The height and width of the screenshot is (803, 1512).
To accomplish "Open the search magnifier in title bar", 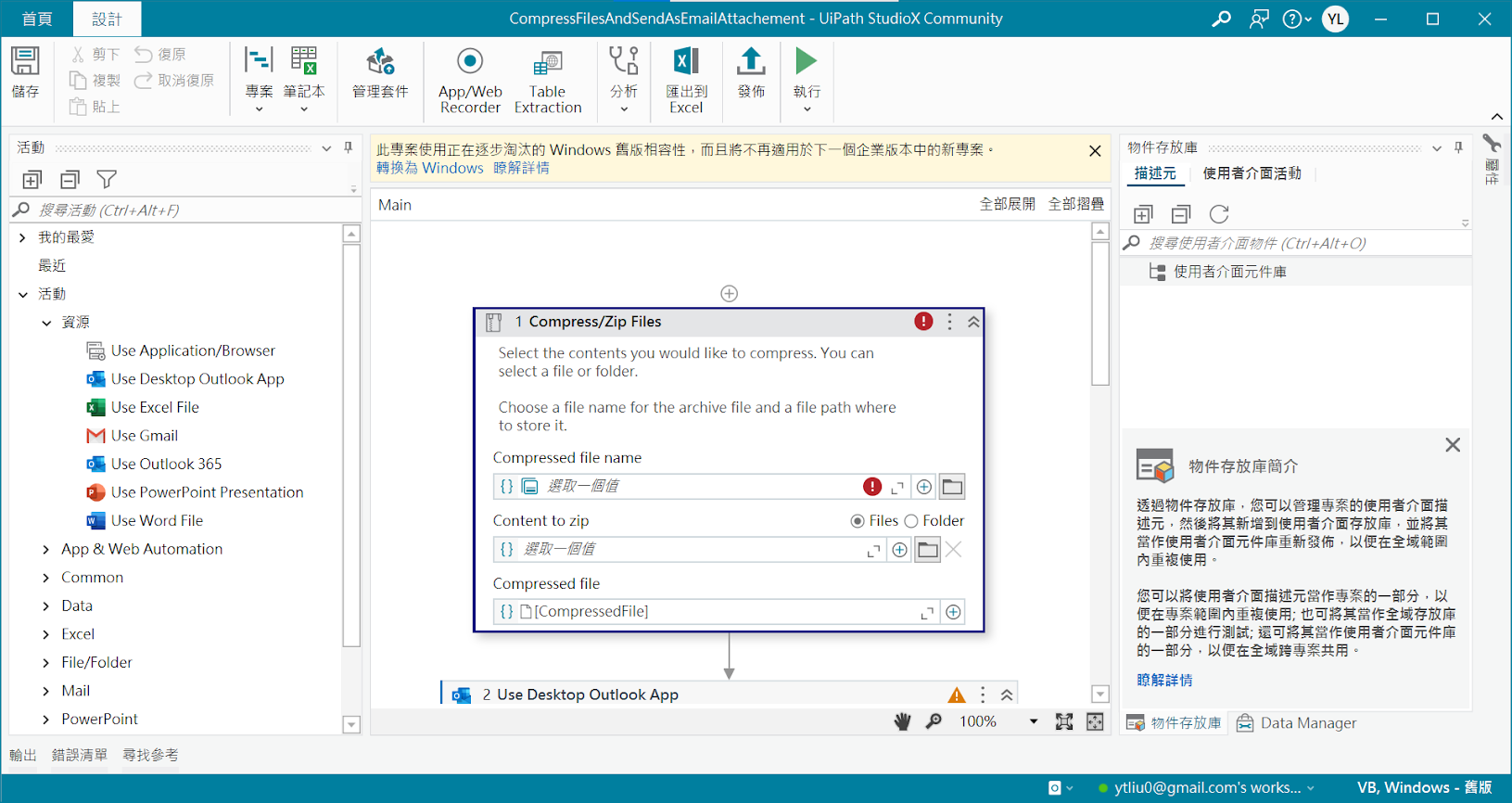I will (1222, 19).
